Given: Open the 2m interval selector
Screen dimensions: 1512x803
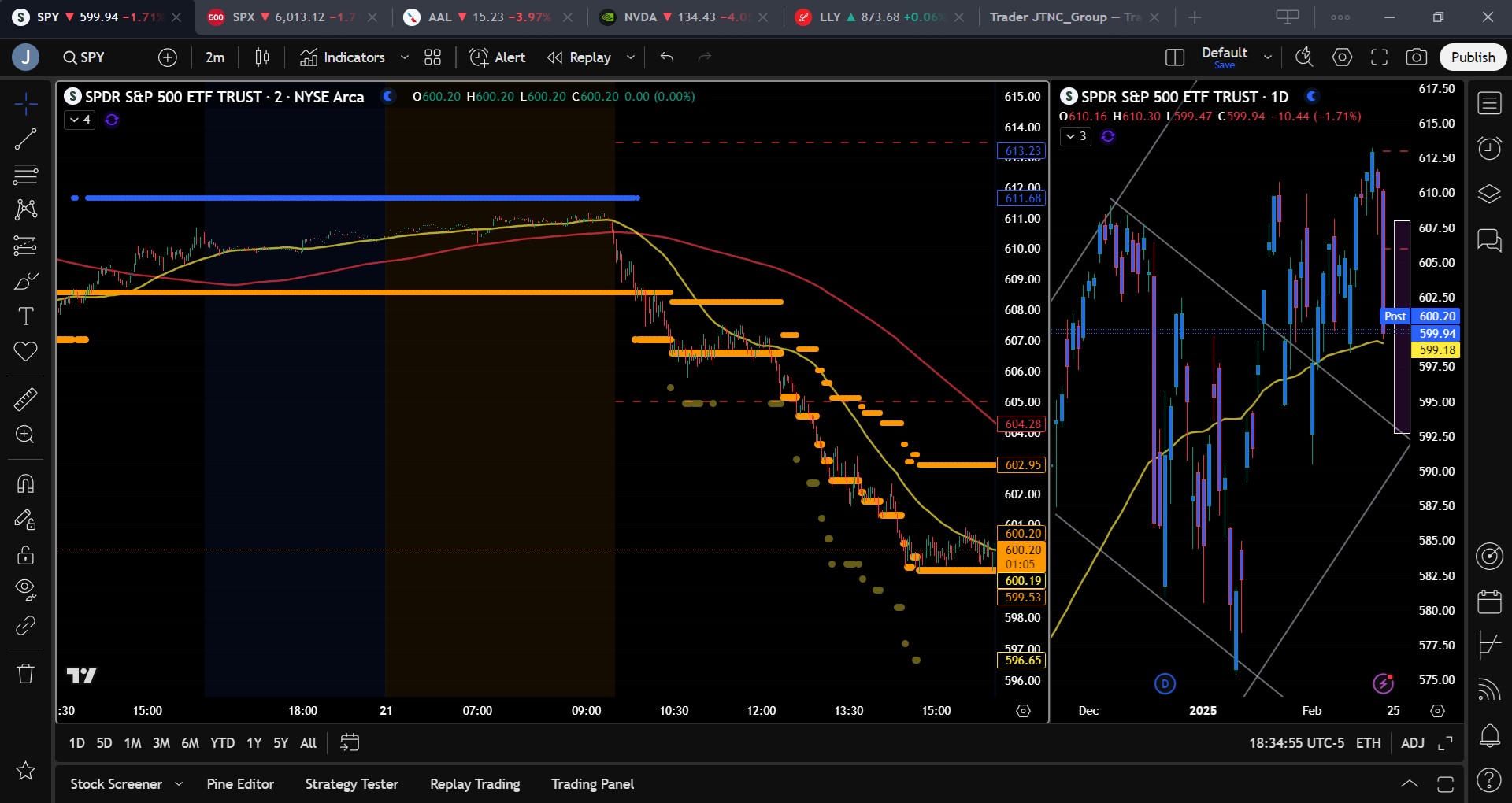Looking at the screenshot, I should pos(215,57).
